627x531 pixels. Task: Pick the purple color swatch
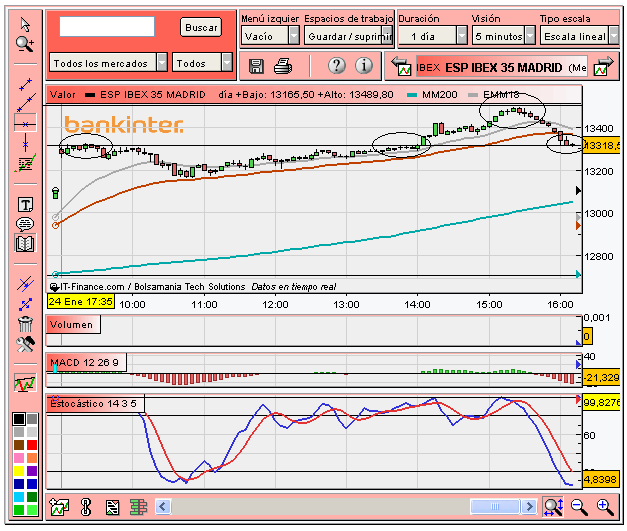pos(32,471)
